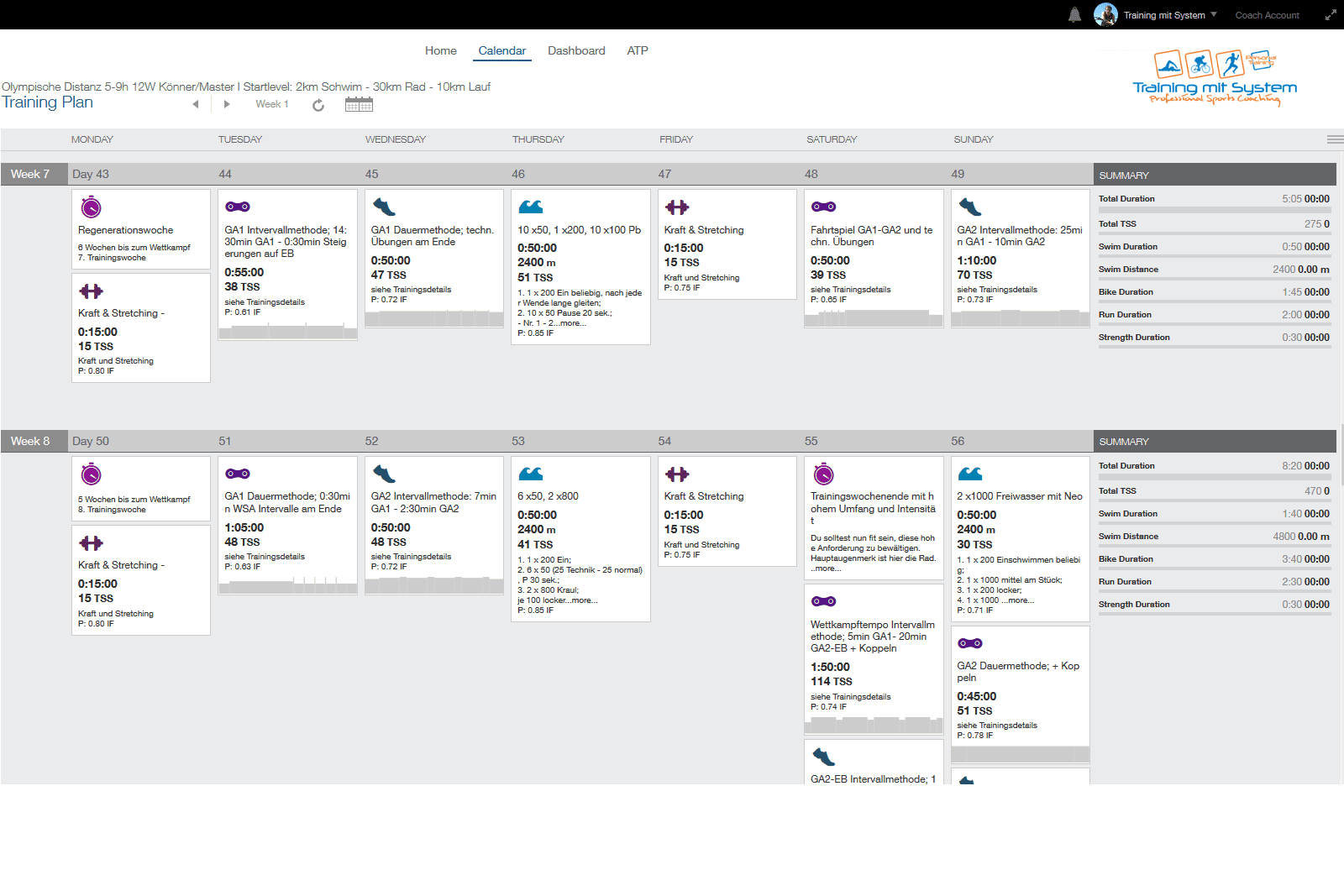Open the Dashboard tab
The width and height of the screenshot is (1344, 896).
[x=576, y=50]
